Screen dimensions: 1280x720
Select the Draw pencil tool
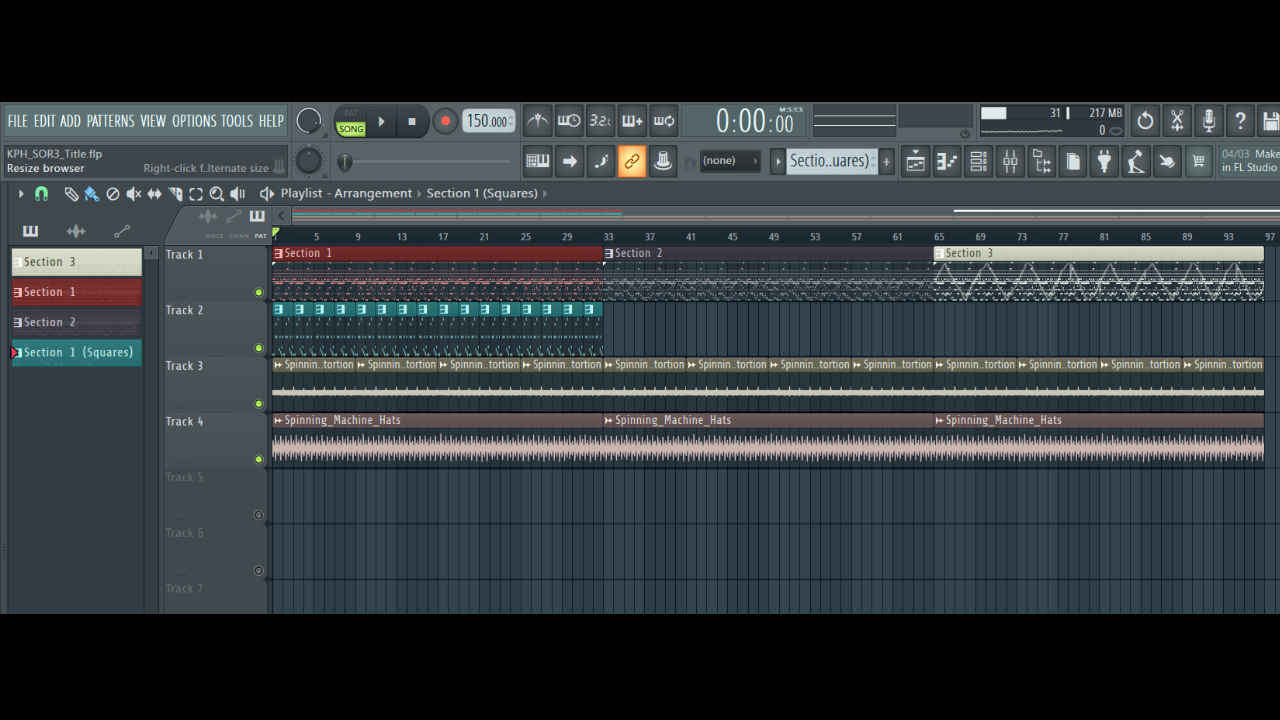point(71,194)
